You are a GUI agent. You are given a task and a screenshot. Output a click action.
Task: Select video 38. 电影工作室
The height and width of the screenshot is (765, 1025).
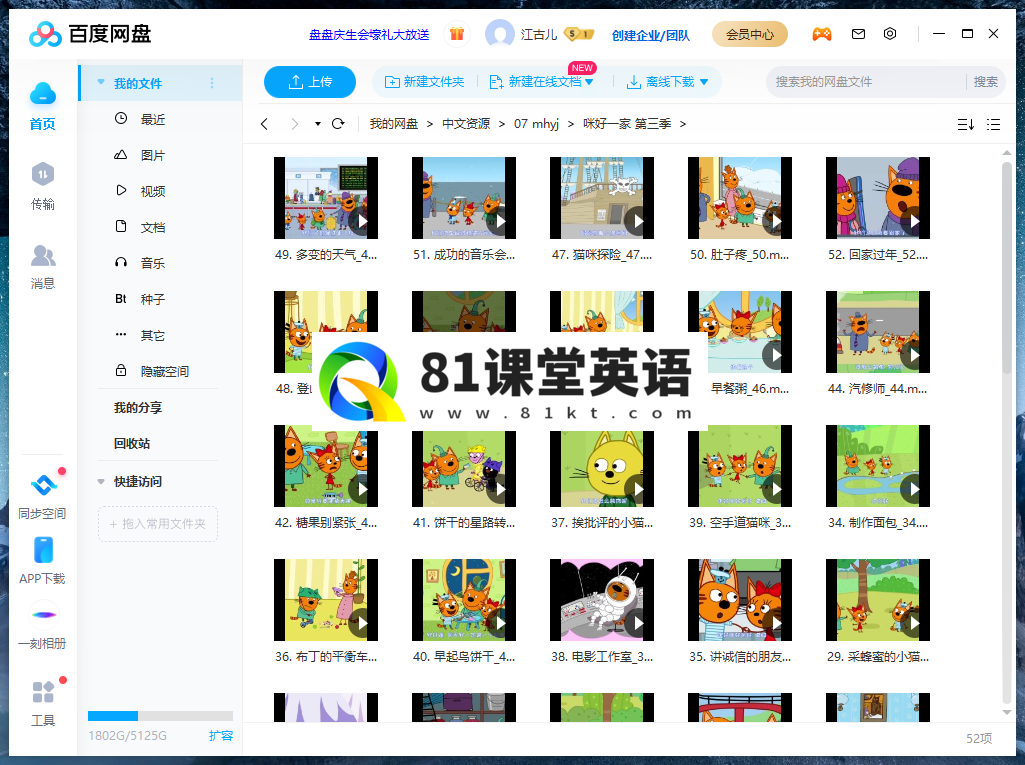tap(602, 611)
